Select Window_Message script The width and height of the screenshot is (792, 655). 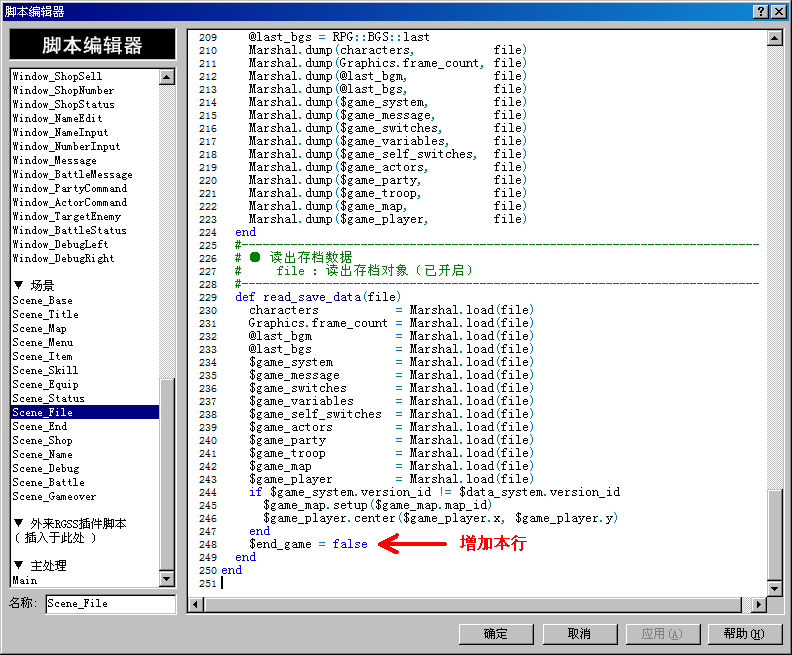54,161
